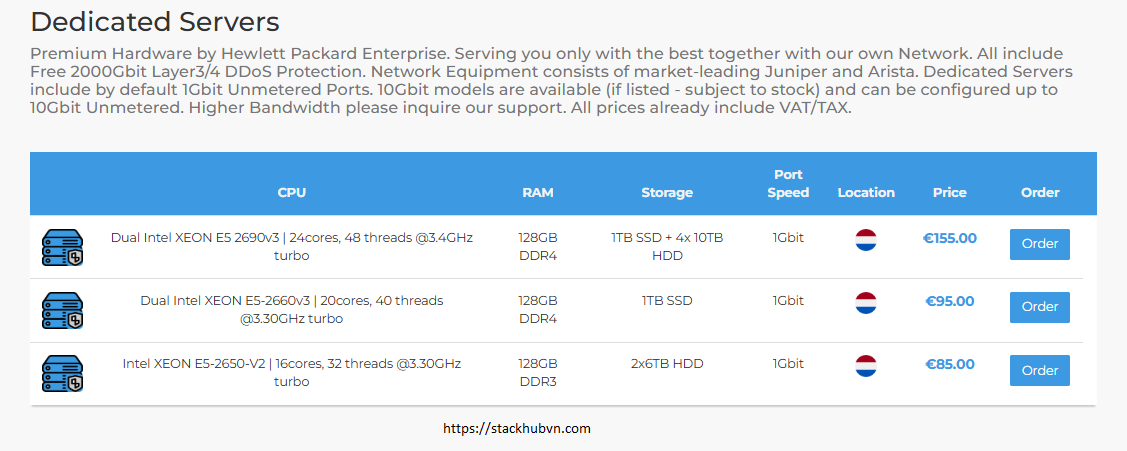Select the €155.00 price
Viewport: 1127px width, 451px height.
click(x=949, y=238)
